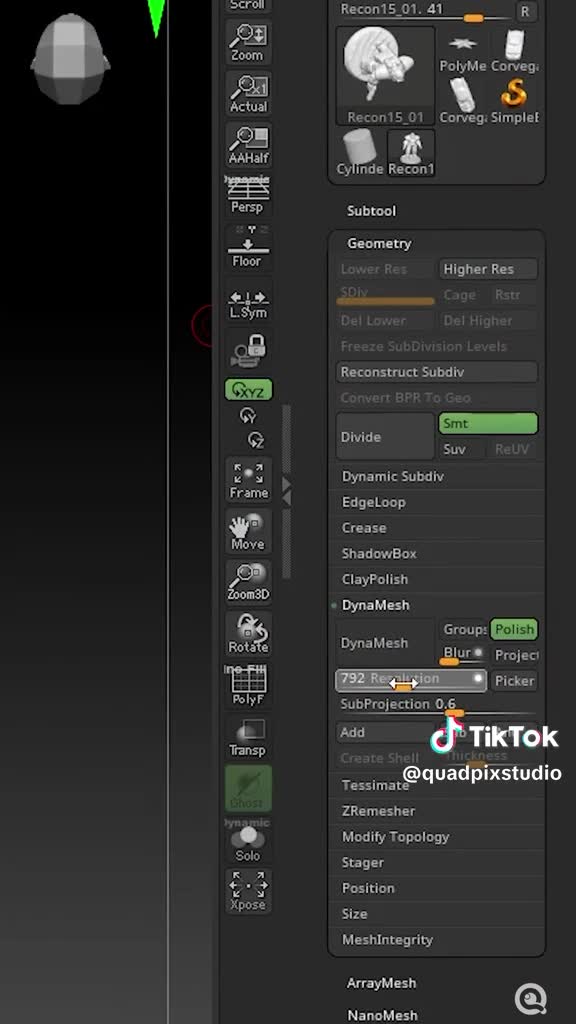Toggle Smt smoothing option

[x=488, y=423]
